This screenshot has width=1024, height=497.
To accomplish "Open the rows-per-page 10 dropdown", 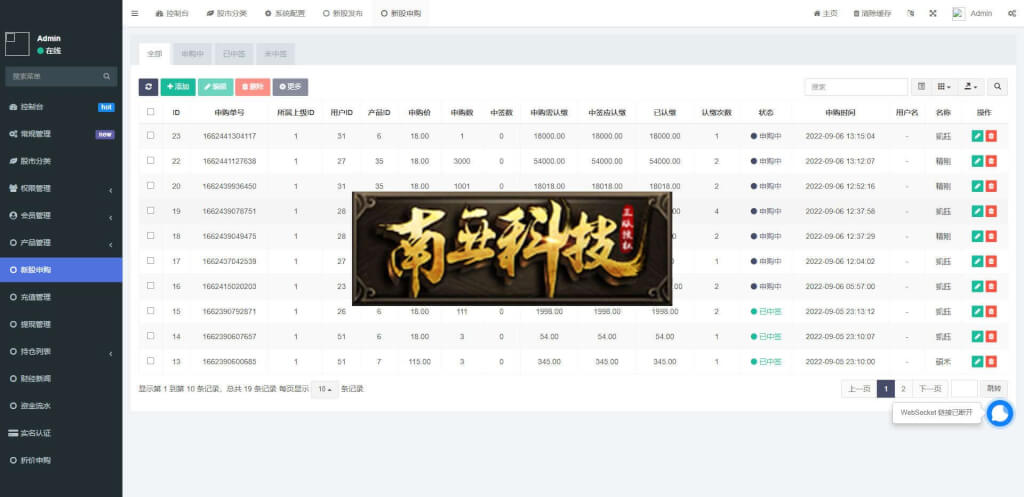I will (x=325, y=389).
